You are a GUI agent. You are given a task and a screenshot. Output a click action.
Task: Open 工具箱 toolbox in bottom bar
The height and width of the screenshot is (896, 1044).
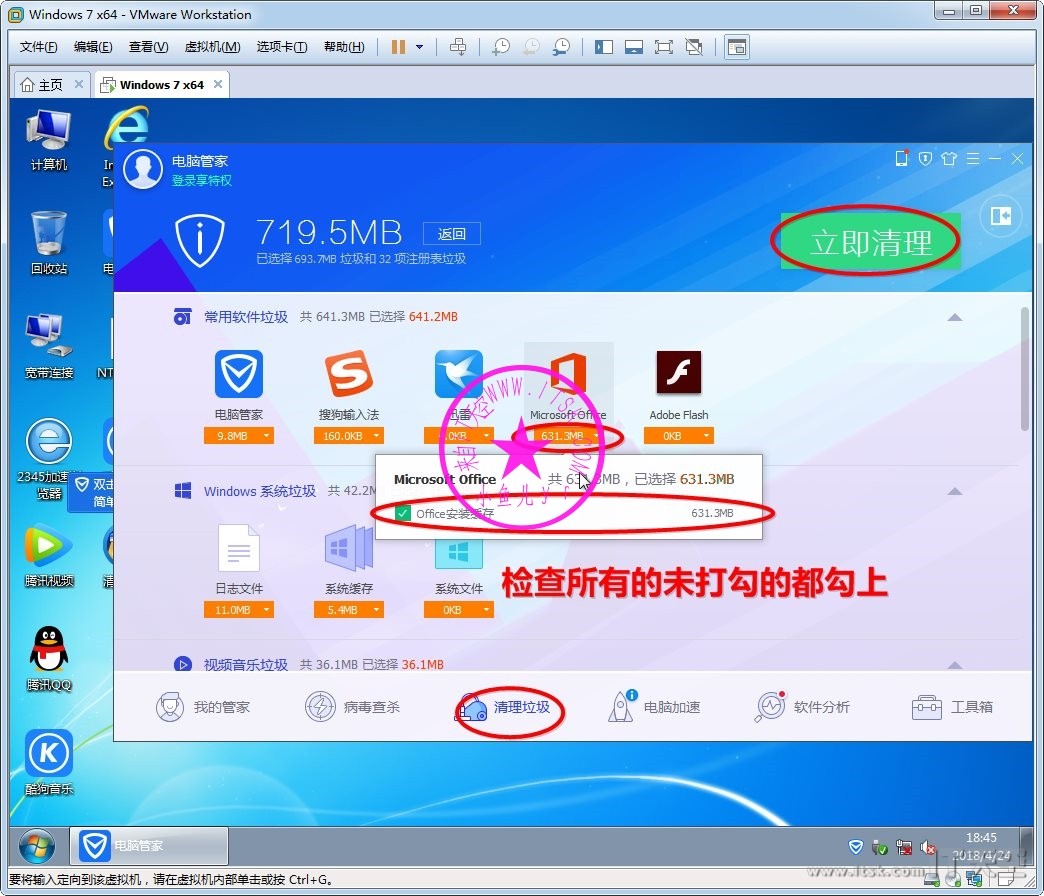tap(952, 707)
